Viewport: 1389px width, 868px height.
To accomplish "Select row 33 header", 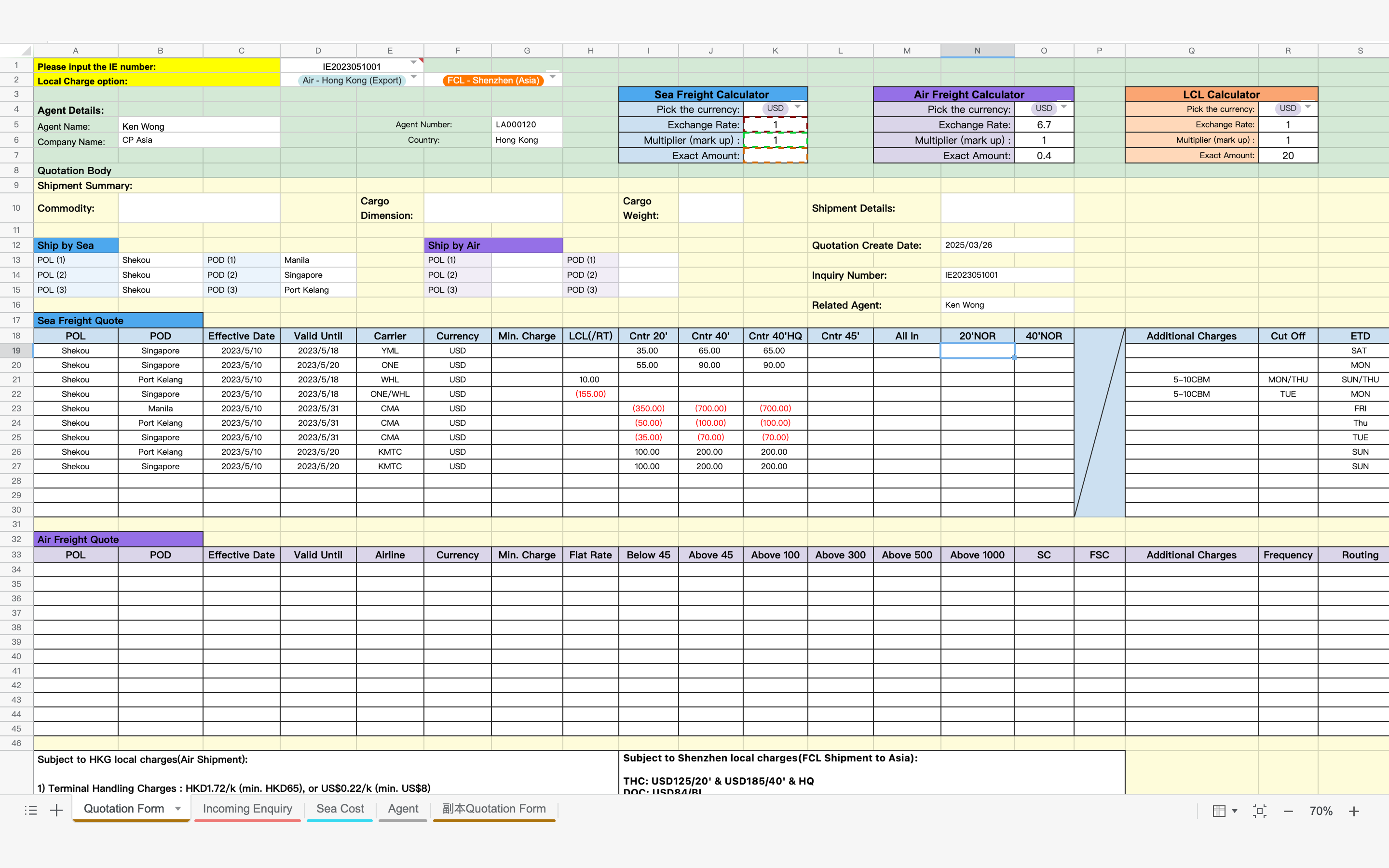I will click(x=16, y=555).
